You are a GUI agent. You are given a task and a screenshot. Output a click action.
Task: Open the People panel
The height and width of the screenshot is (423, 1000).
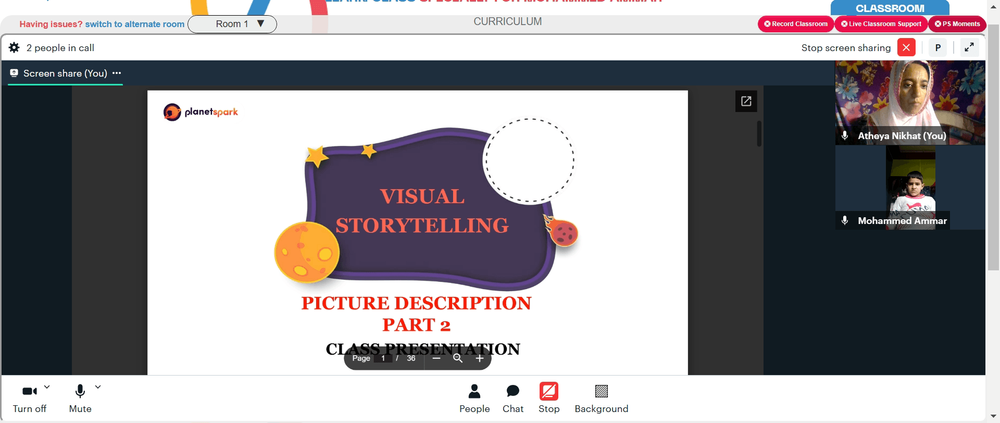pyautogui.click(x=474, y=399)
